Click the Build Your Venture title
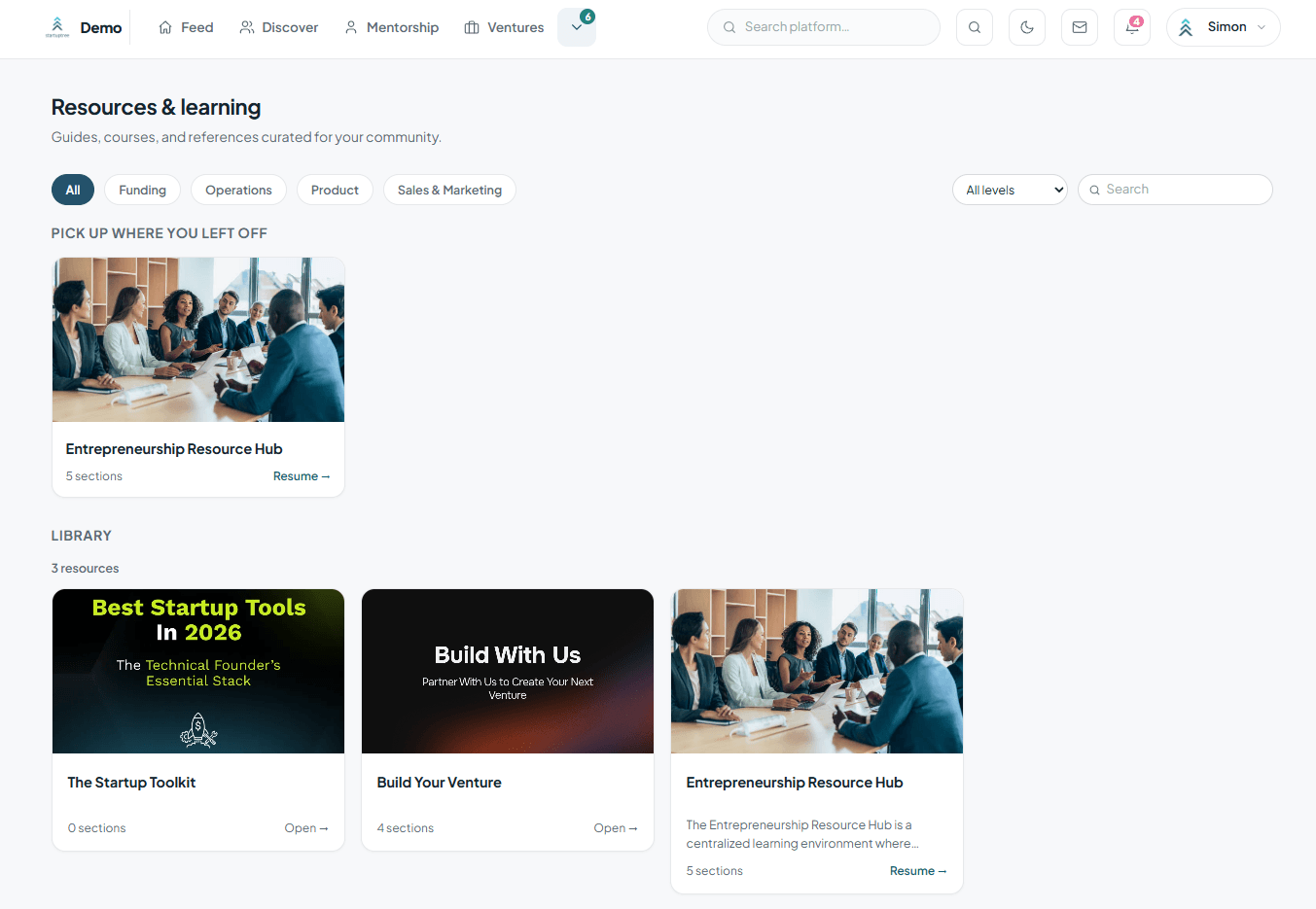 click(440, 783)
